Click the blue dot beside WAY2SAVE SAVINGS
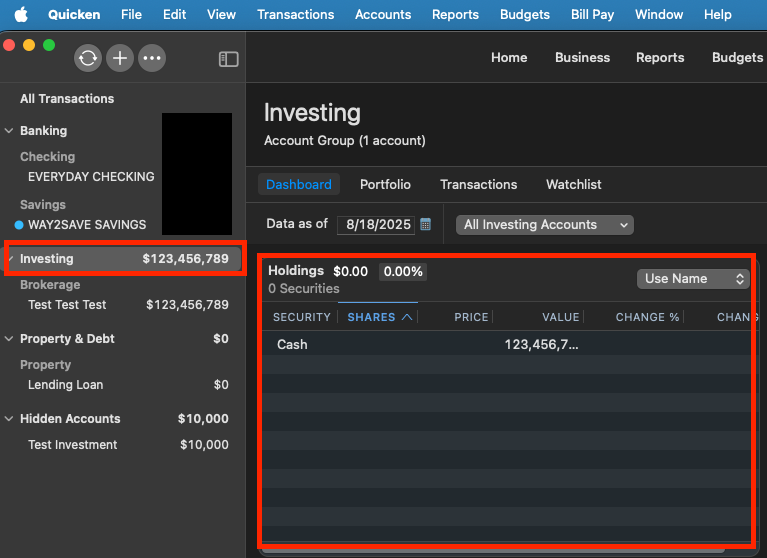Image resolution: width=767 pixels, height=558 pixels. (19, 225)
